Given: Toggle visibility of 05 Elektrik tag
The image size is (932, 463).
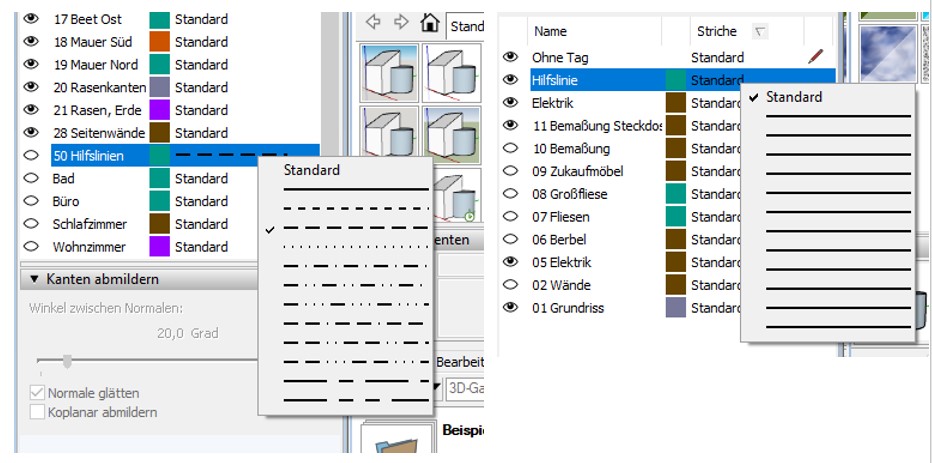Looking at the screenshot, I should tap(511, 262).
